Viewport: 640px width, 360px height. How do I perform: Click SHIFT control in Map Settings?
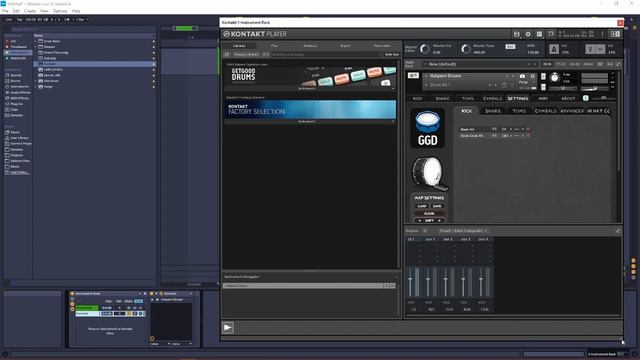click(429, 220)
